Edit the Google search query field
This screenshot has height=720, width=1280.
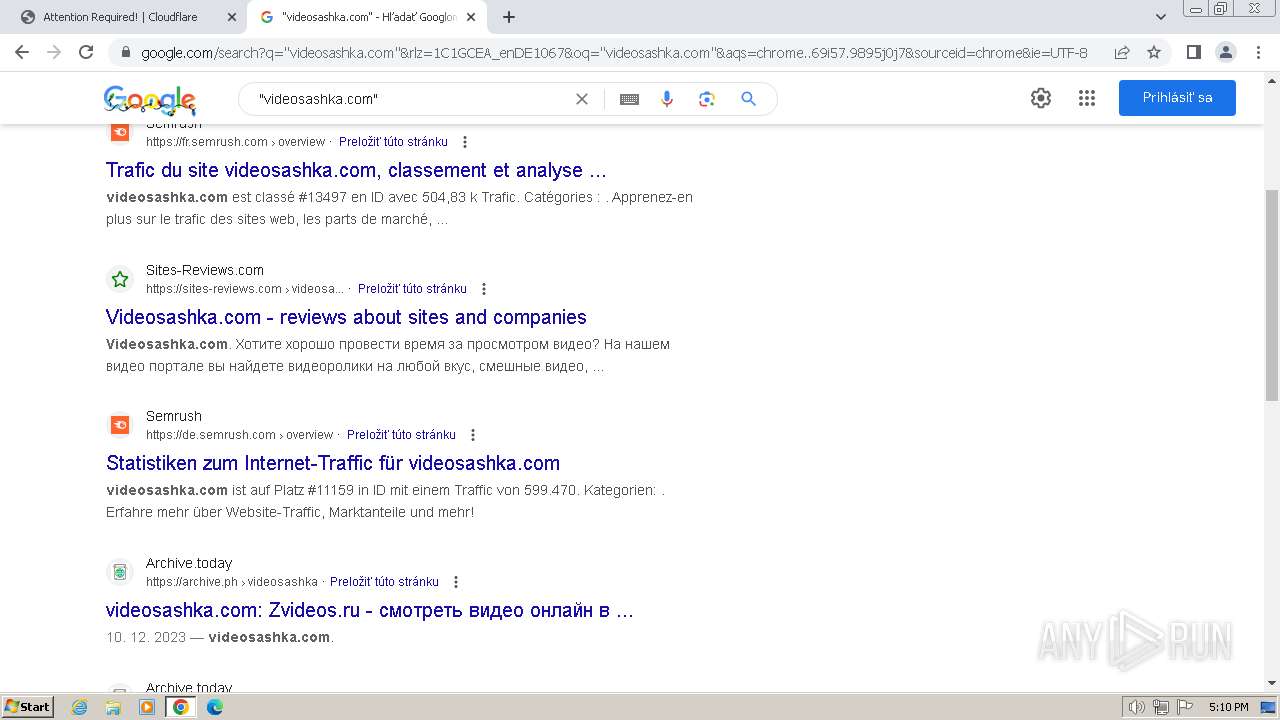[408, 99]
